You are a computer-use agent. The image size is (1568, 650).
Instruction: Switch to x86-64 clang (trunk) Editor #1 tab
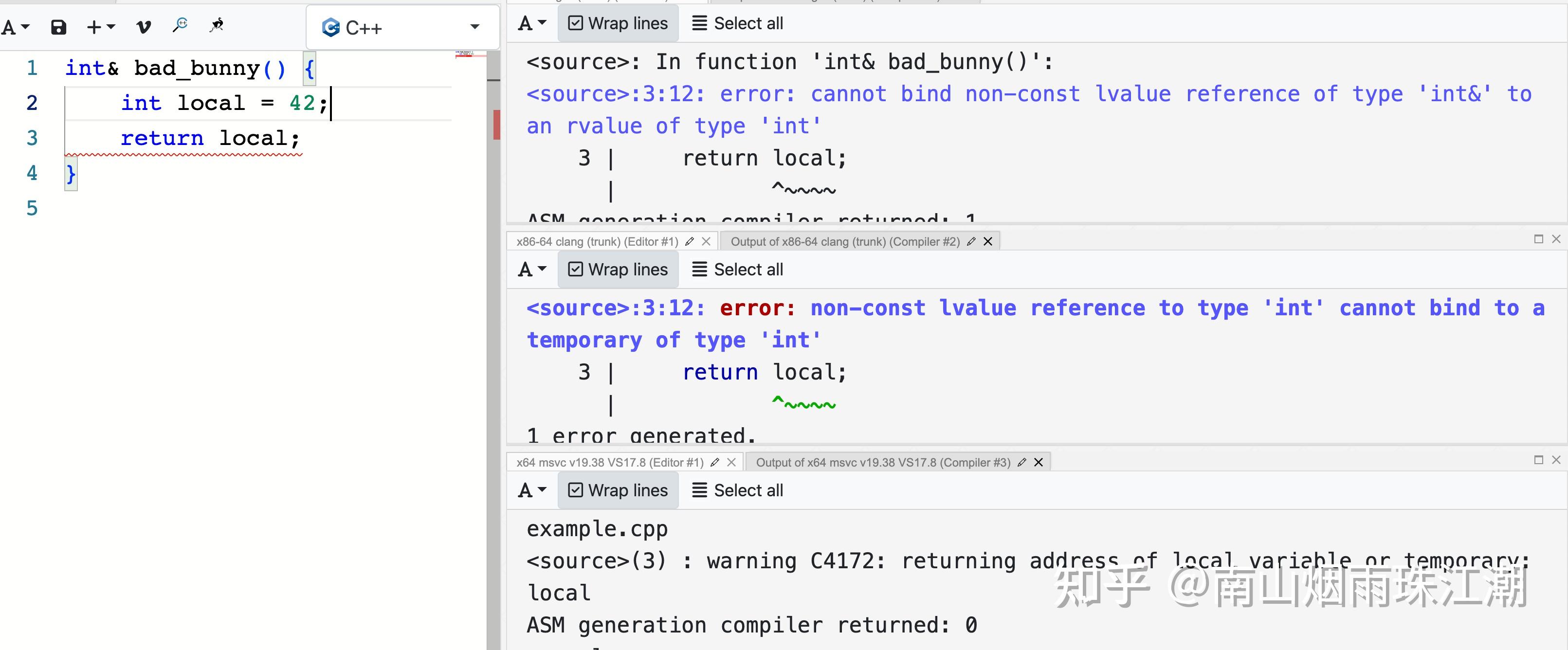tap(597, 242)
